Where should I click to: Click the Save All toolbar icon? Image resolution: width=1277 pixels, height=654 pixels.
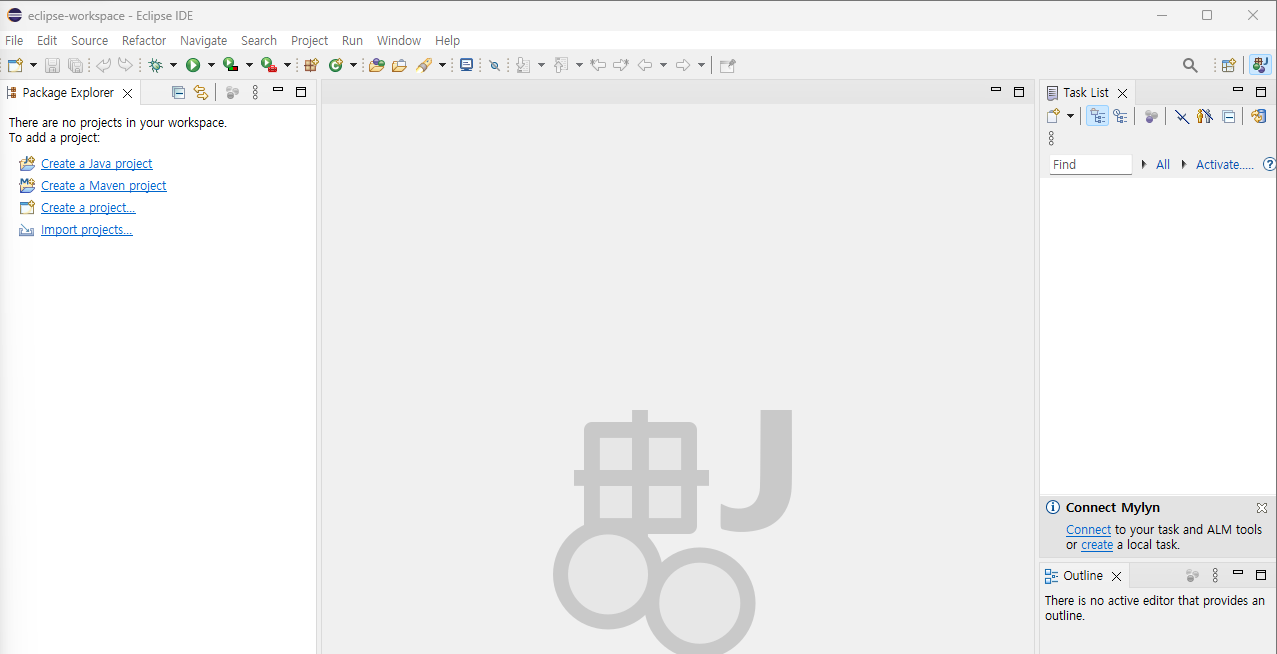point(75,65)
